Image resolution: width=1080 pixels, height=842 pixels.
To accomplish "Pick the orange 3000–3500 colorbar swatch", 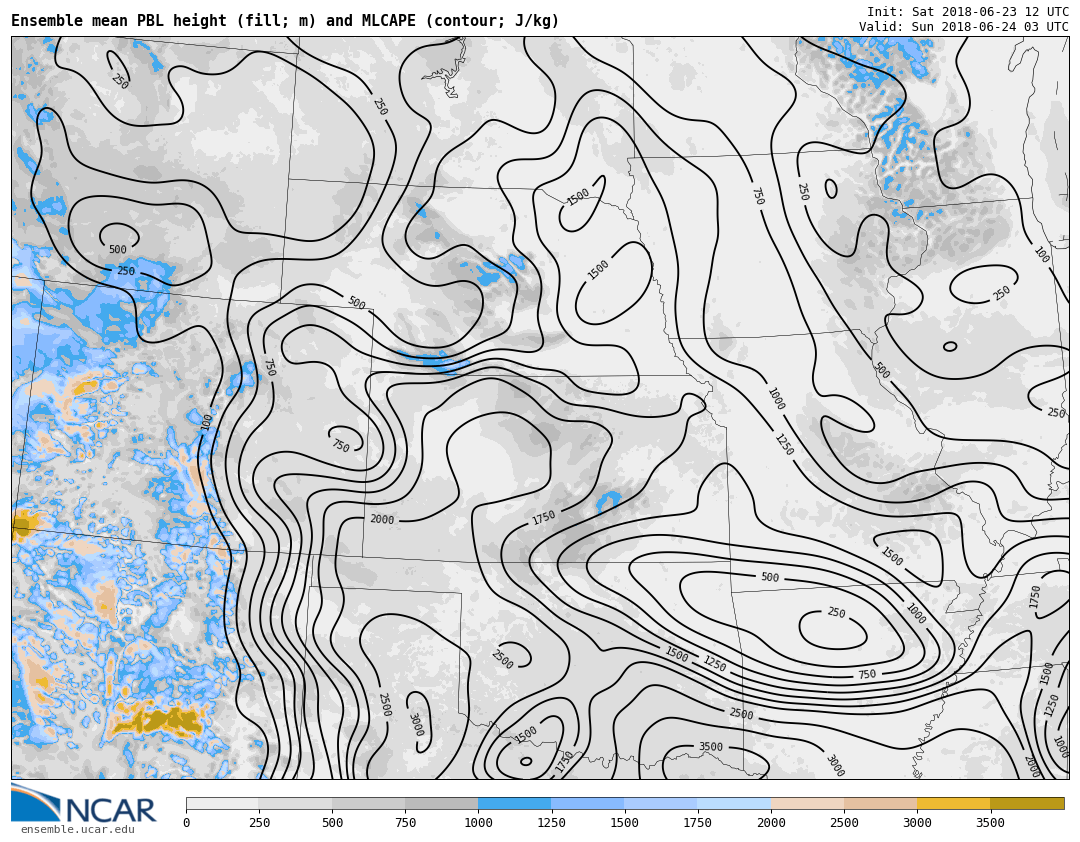I will pos(953,803).
